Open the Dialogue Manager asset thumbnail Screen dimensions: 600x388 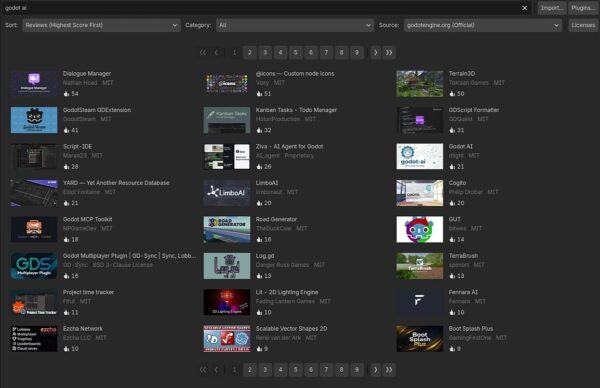click(34, 84)
